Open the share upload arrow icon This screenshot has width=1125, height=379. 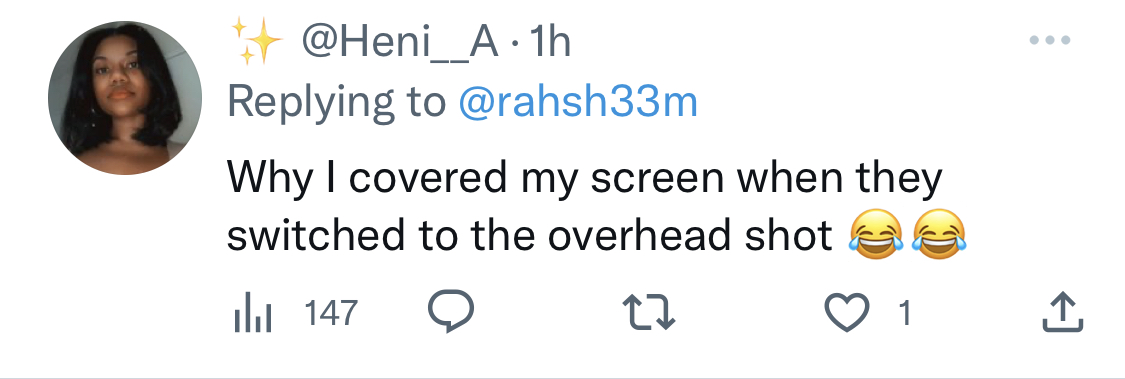click(x=1062, y=313)
